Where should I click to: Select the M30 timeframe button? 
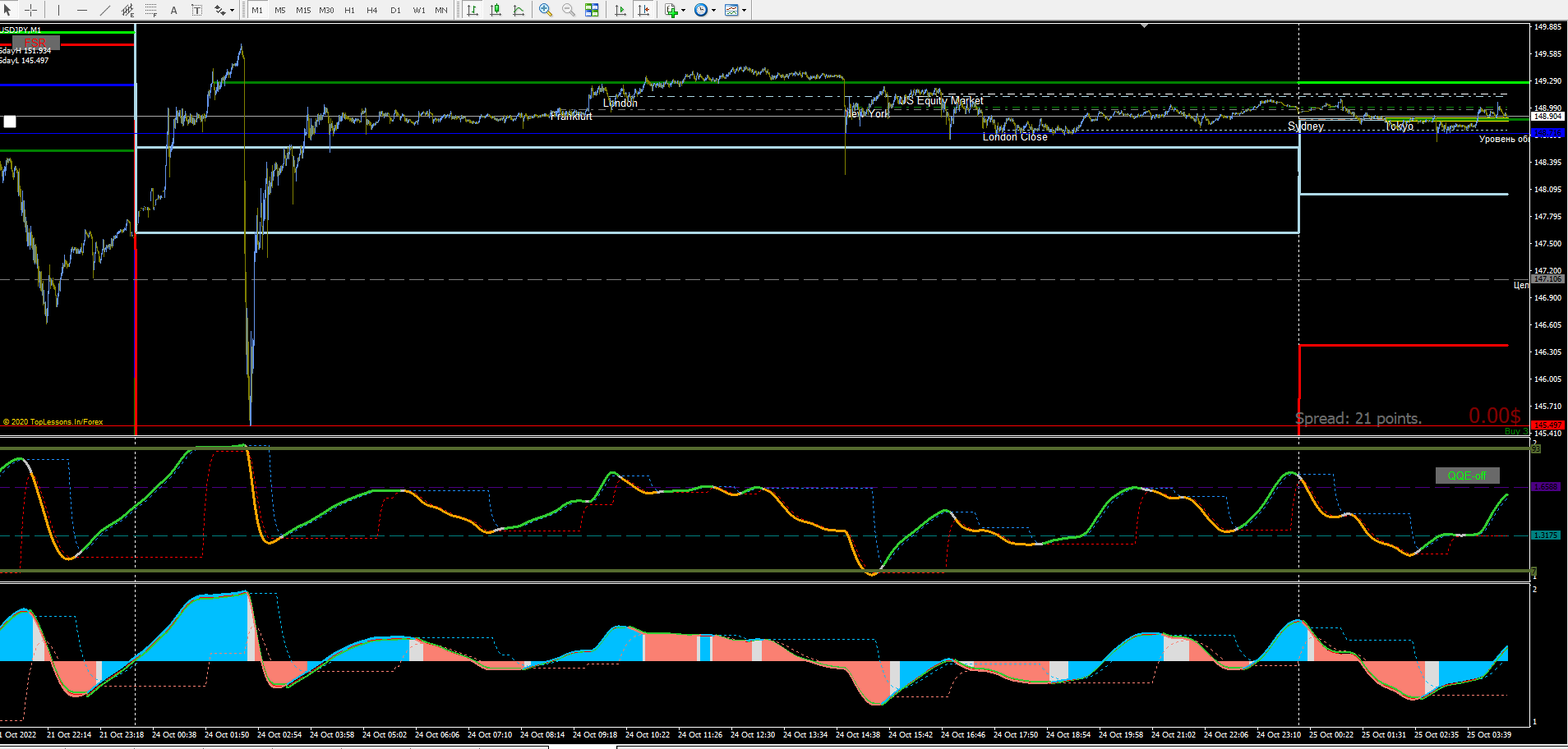pos(326,10)
